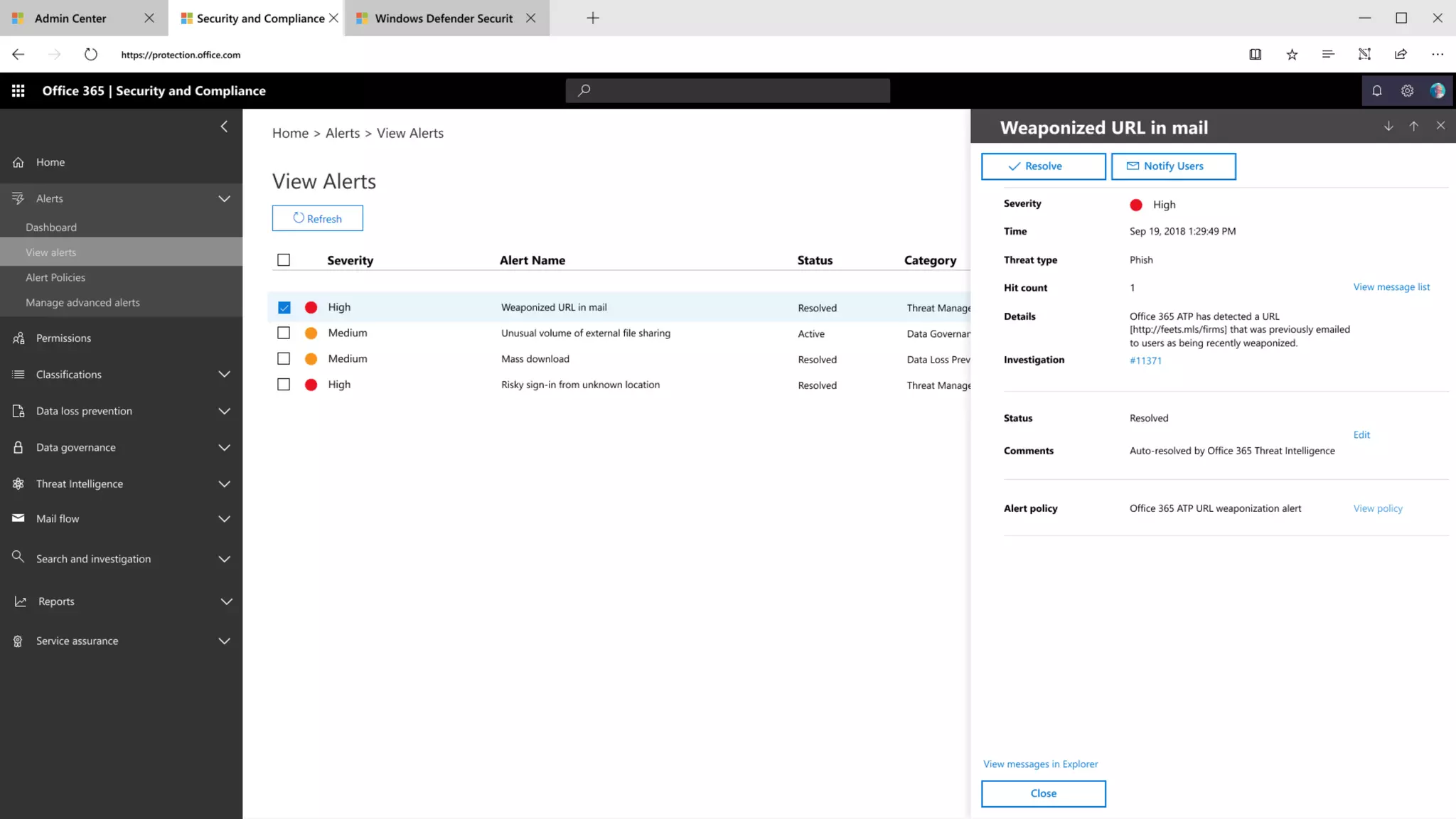Open the settings gear icon
Image resolution: width=1456 pixels, height=819 pixels.
coord(1407,90)
